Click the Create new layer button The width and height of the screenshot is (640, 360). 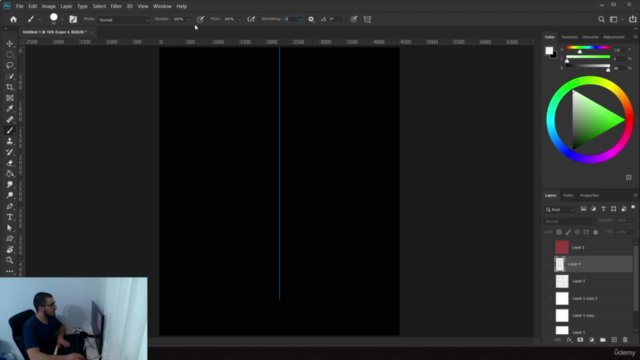(614, 340)
